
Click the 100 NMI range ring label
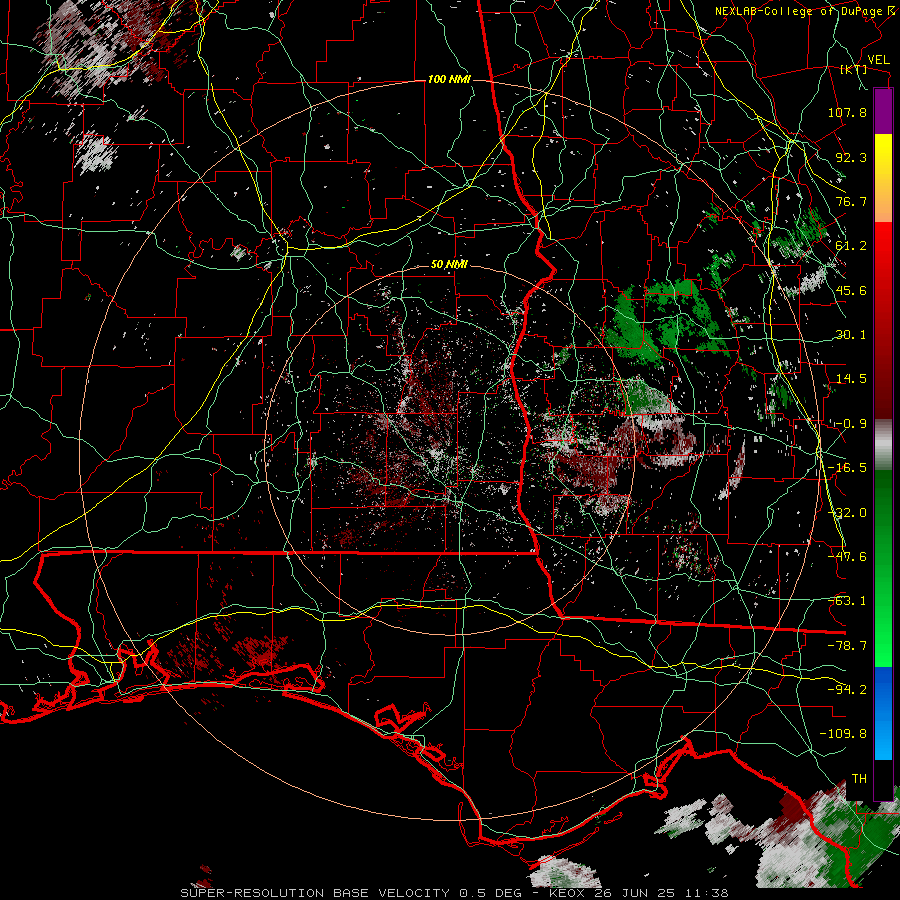click(x=449, y=79)
